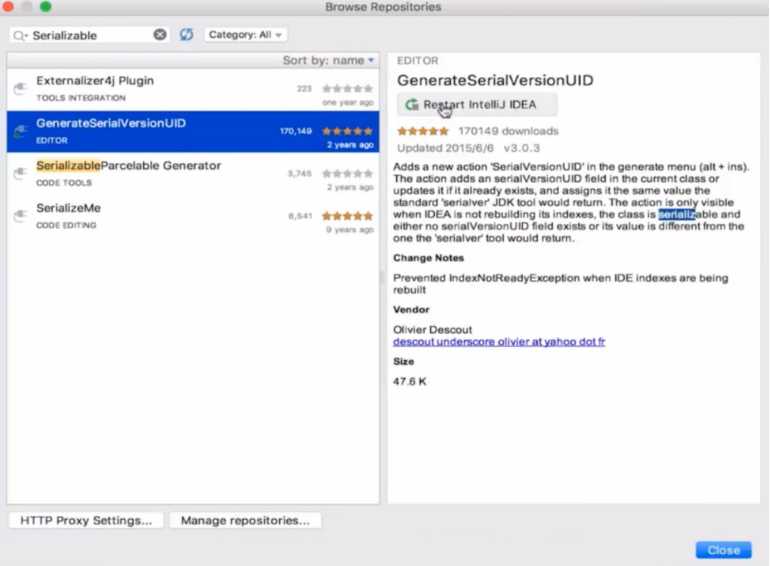Click the star rating of SerializeMe
Viewport: 770px width, 566px height.
tap(347, 216)
